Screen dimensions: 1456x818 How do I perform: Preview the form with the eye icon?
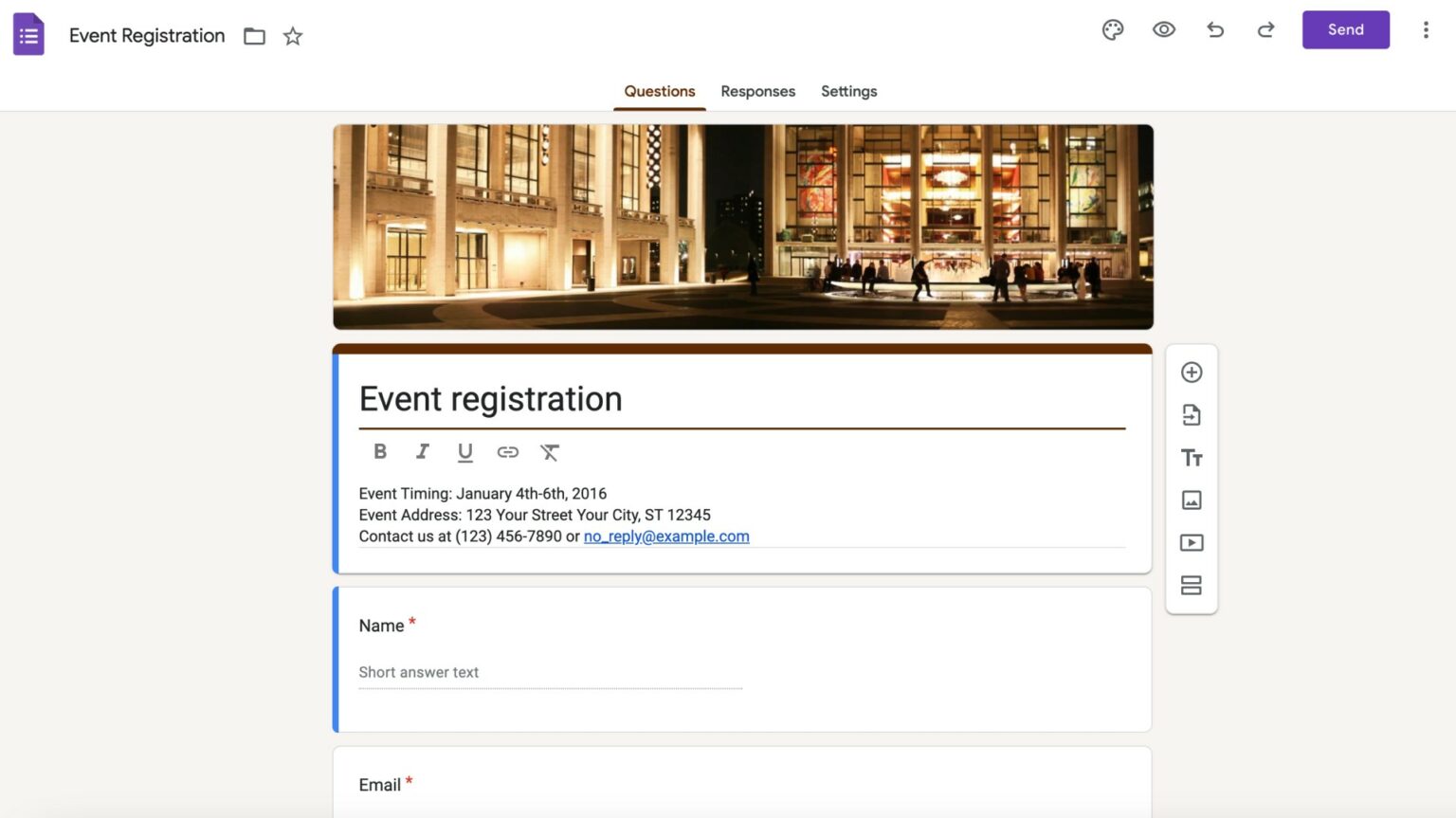click(x=1163, y=30)
